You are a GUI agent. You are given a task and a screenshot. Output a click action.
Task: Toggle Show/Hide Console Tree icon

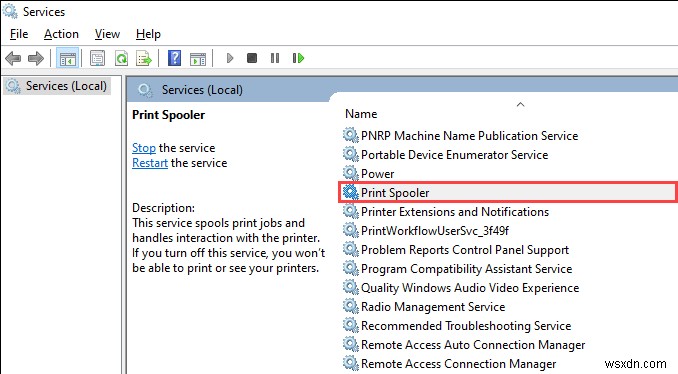[67, 58]
